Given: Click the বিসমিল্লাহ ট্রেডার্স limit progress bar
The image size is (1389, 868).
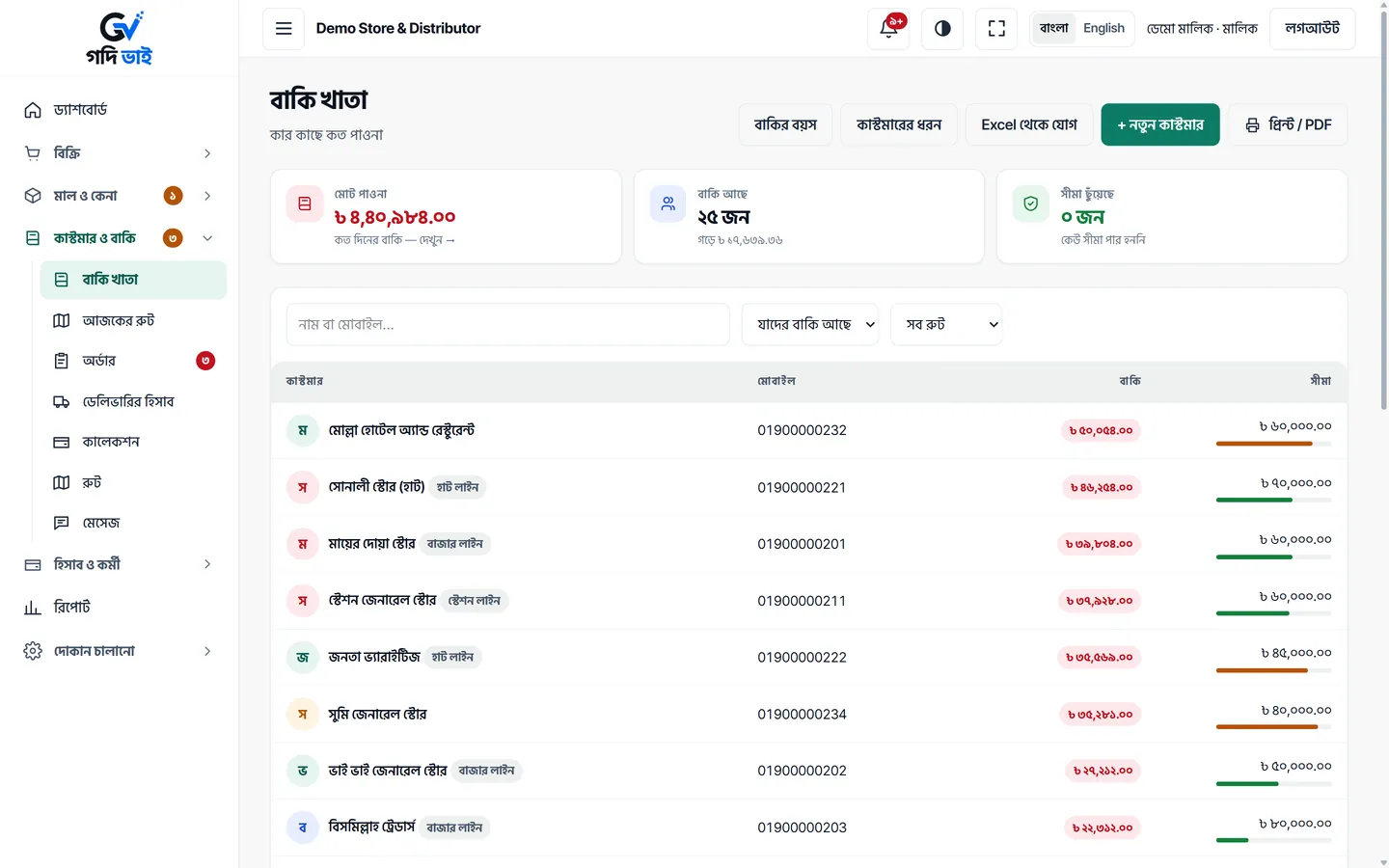Looking at the screenshot, I should coord(1274,840).
